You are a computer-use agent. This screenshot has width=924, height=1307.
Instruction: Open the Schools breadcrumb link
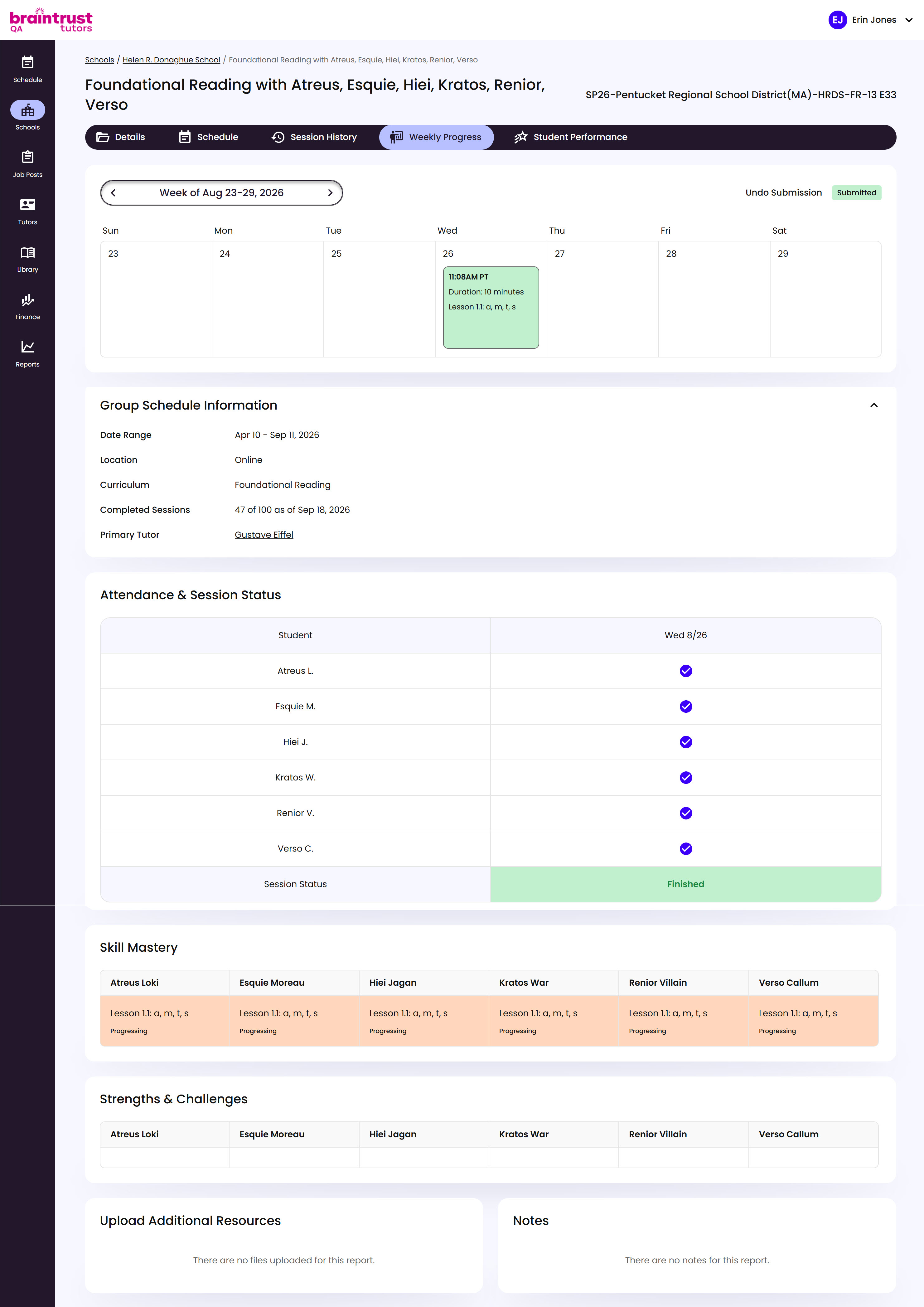[x=99, y=60]
